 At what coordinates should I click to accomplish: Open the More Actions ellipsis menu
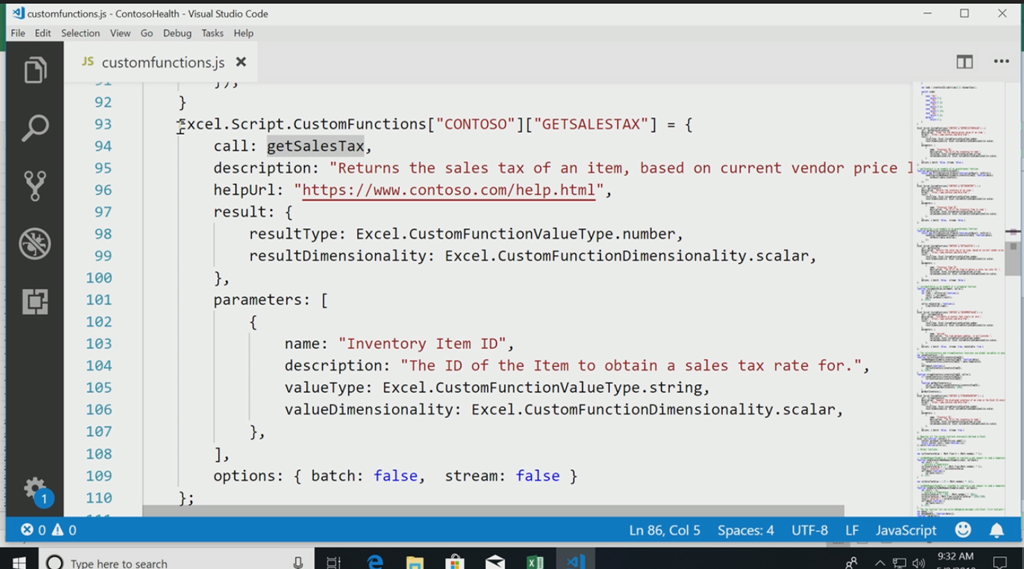tap(1001, 61)
